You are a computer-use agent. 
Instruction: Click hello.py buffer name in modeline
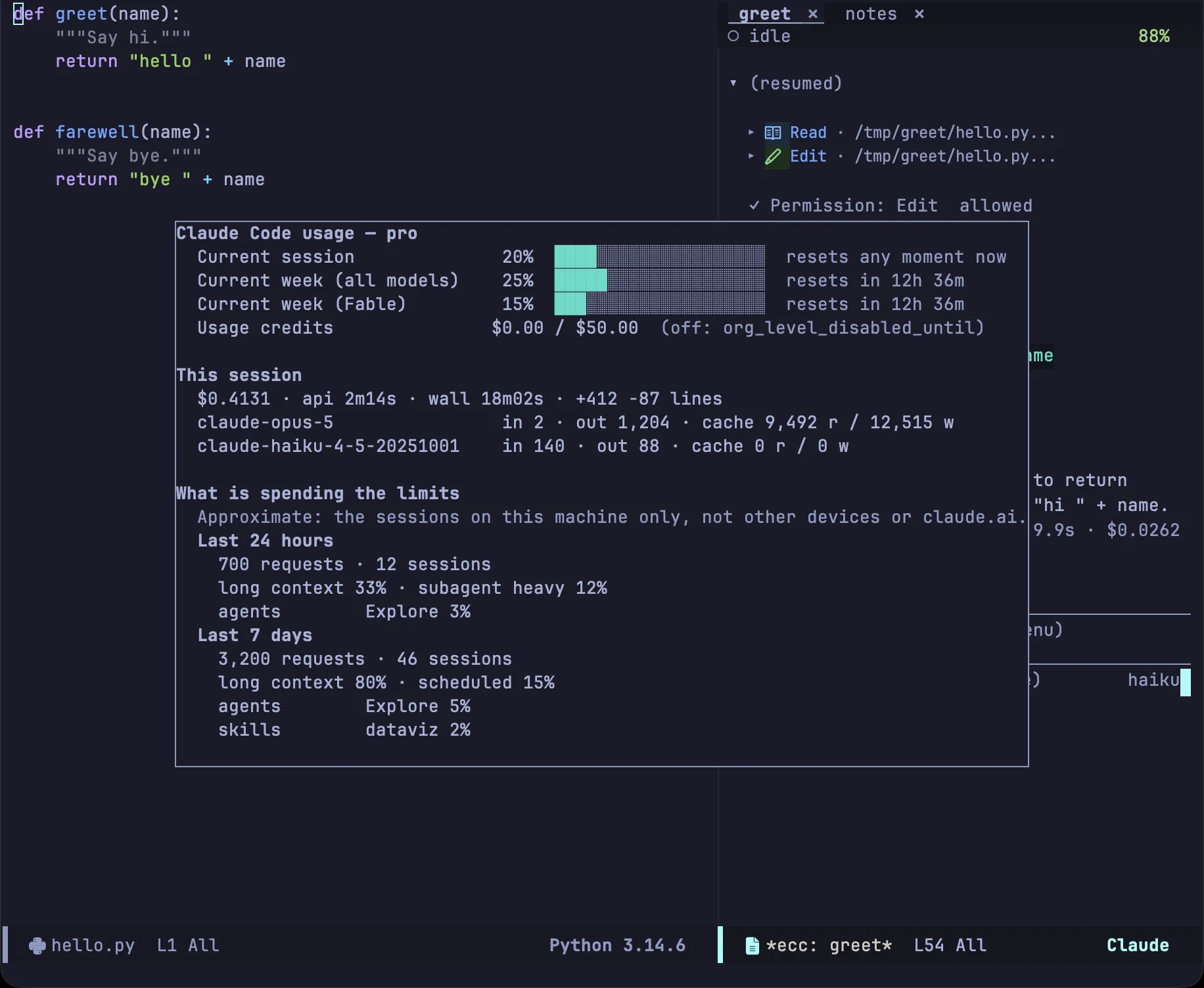tap(93, 945)
